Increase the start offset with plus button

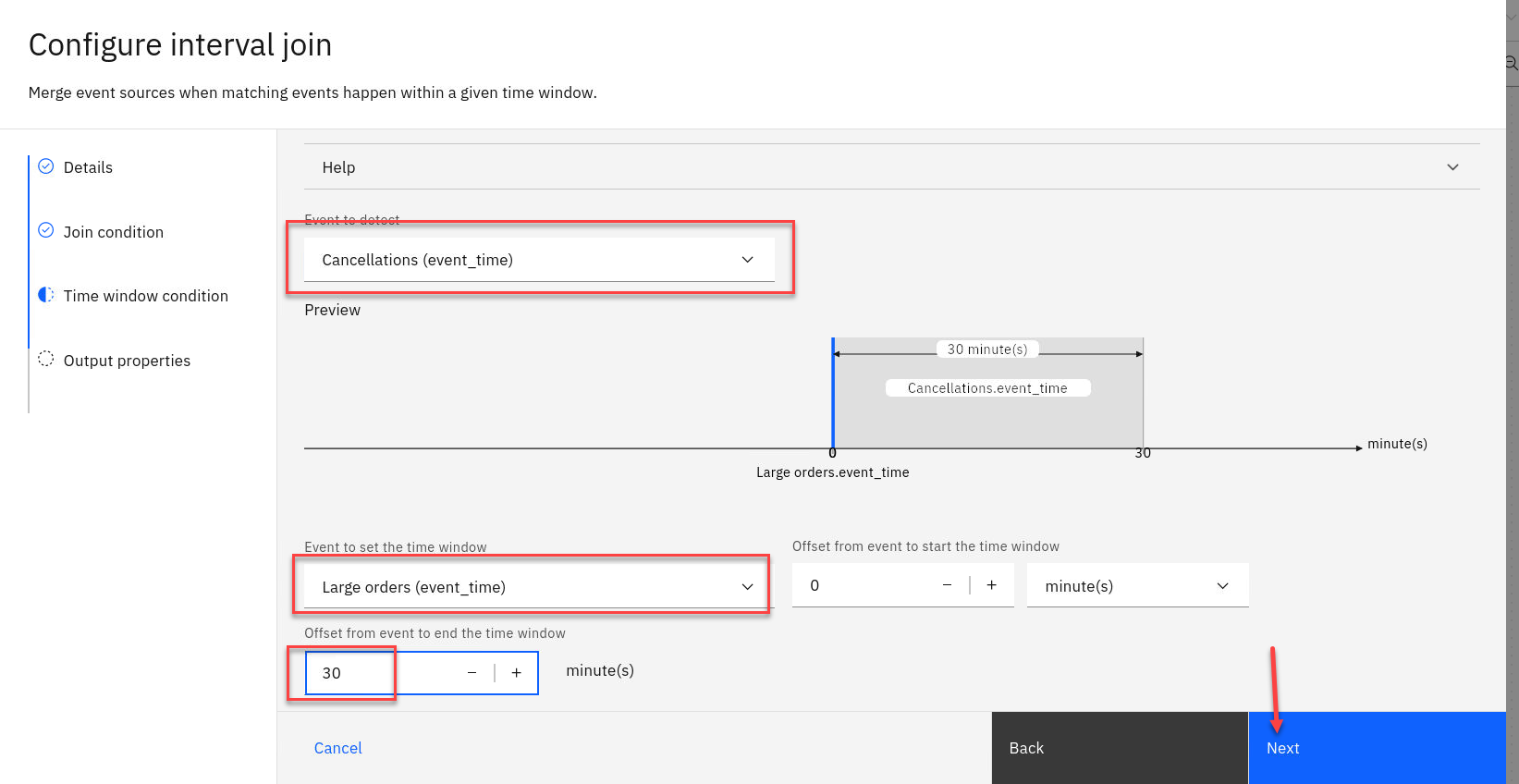[x=991, y=585]
